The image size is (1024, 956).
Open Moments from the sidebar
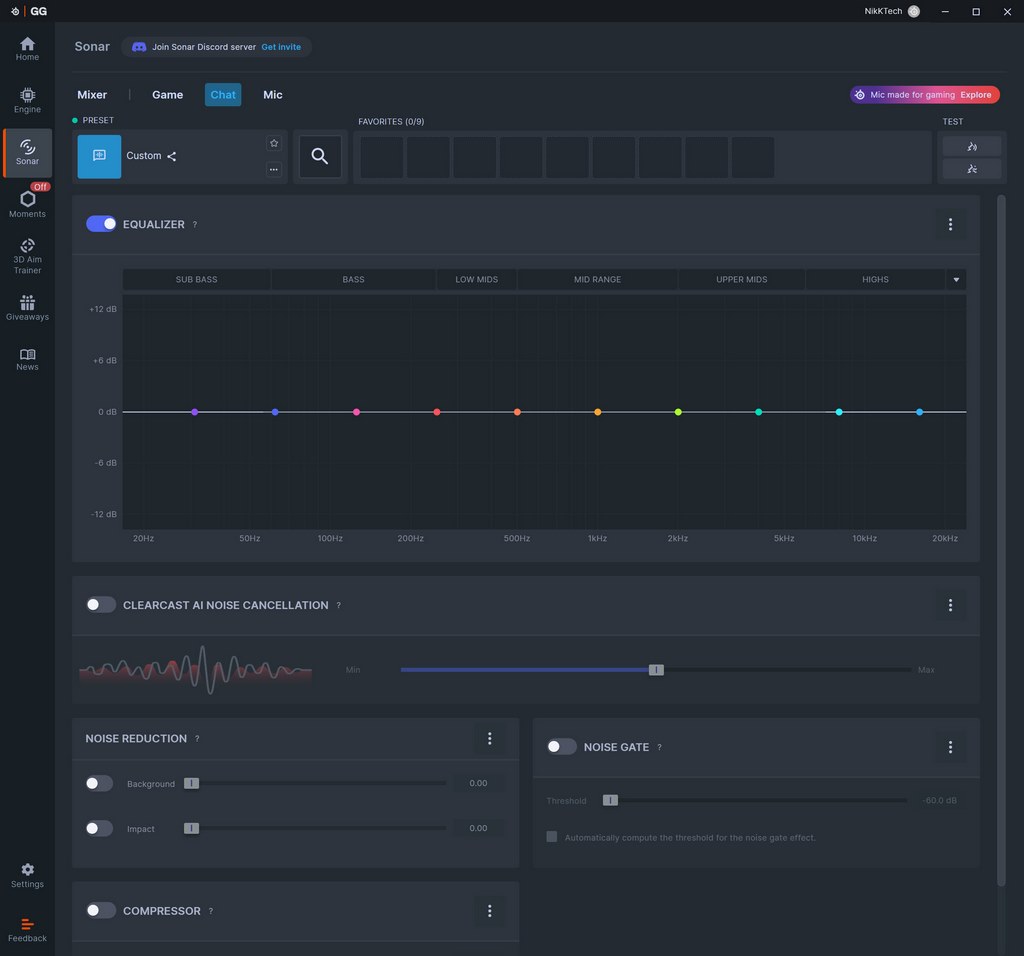point(27,203)
